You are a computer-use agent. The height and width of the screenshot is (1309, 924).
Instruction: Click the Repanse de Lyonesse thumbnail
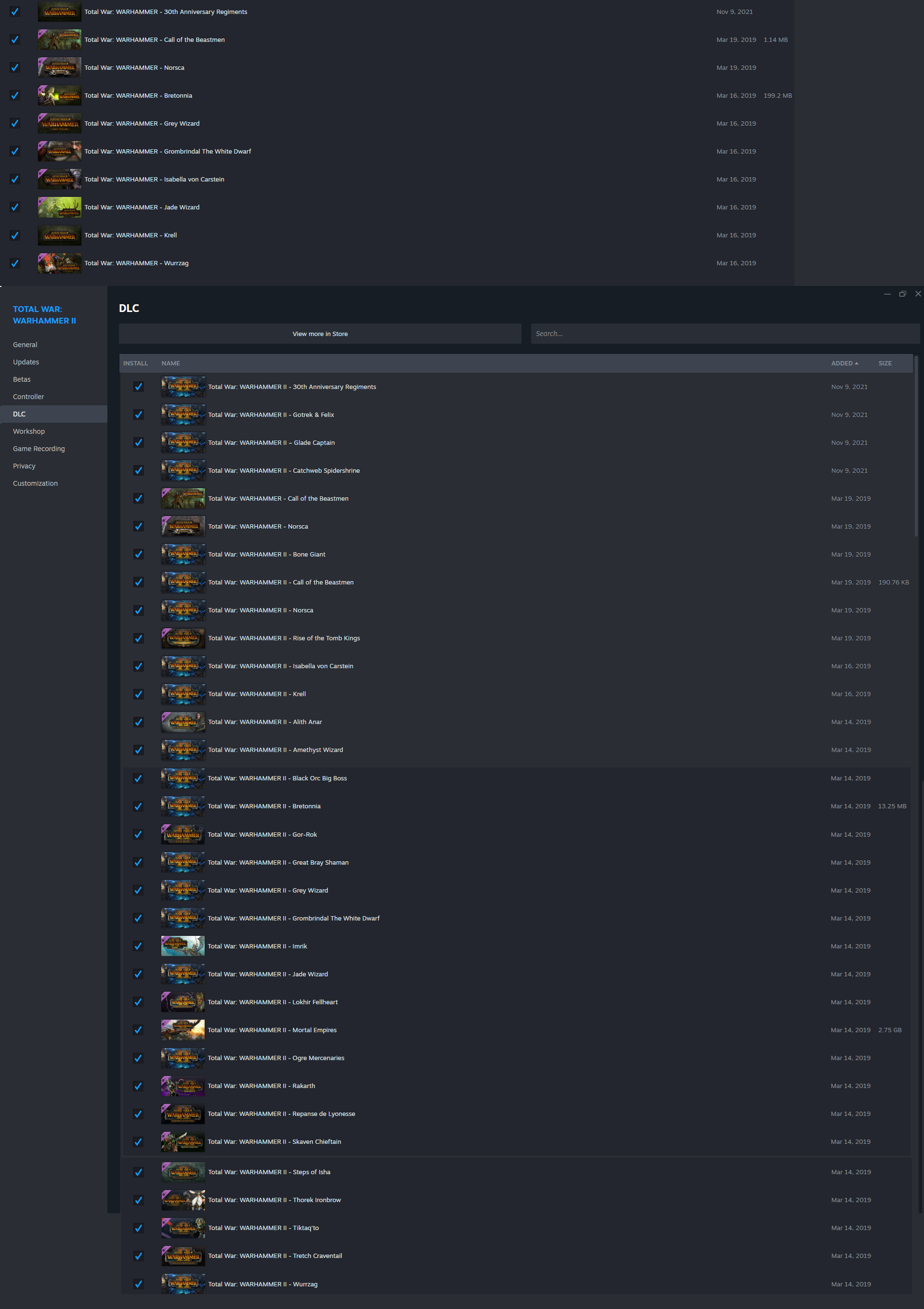[183, 1114]
